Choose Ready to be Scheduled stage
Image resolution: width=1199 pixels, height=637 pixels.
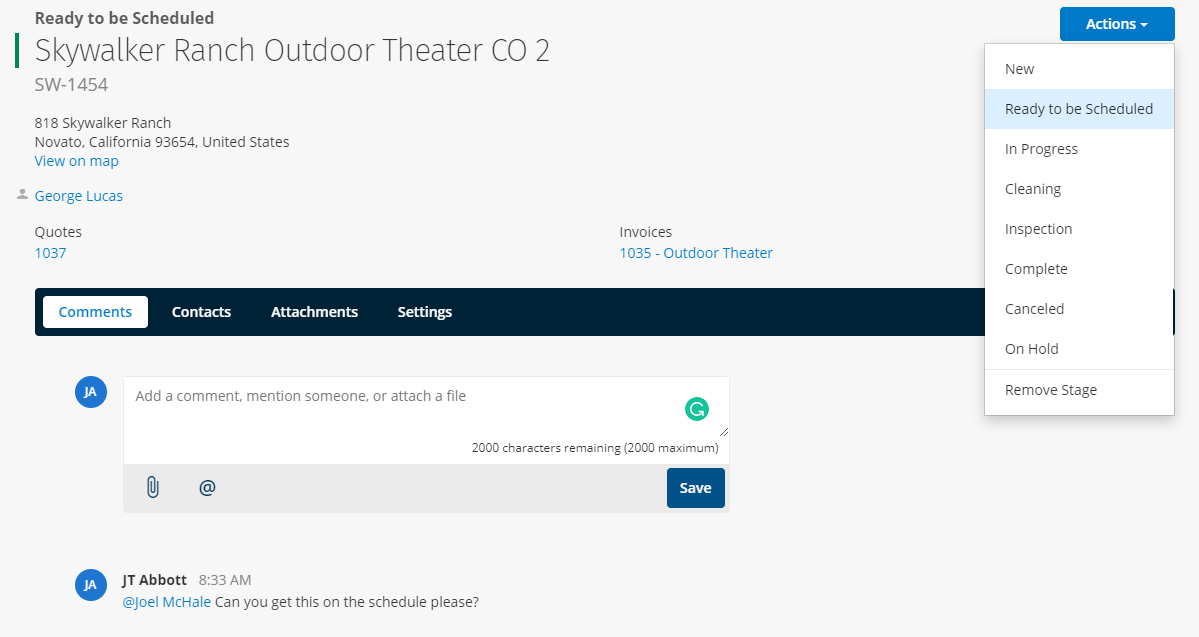[1079, 109]
